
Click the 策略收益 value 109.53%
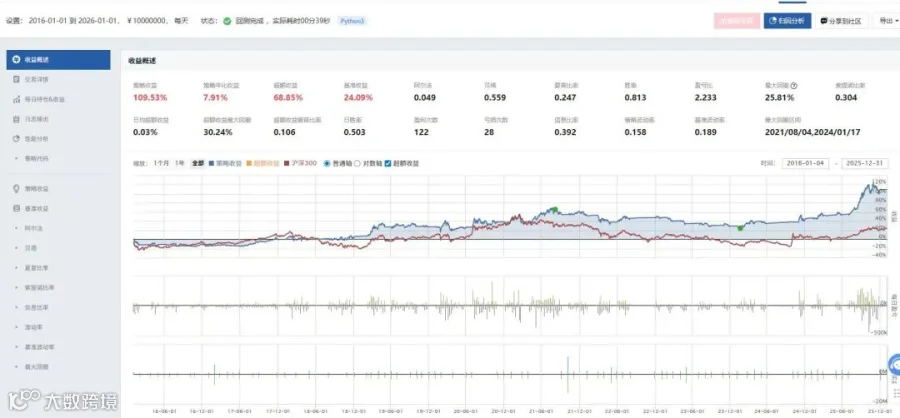(150, 98)
